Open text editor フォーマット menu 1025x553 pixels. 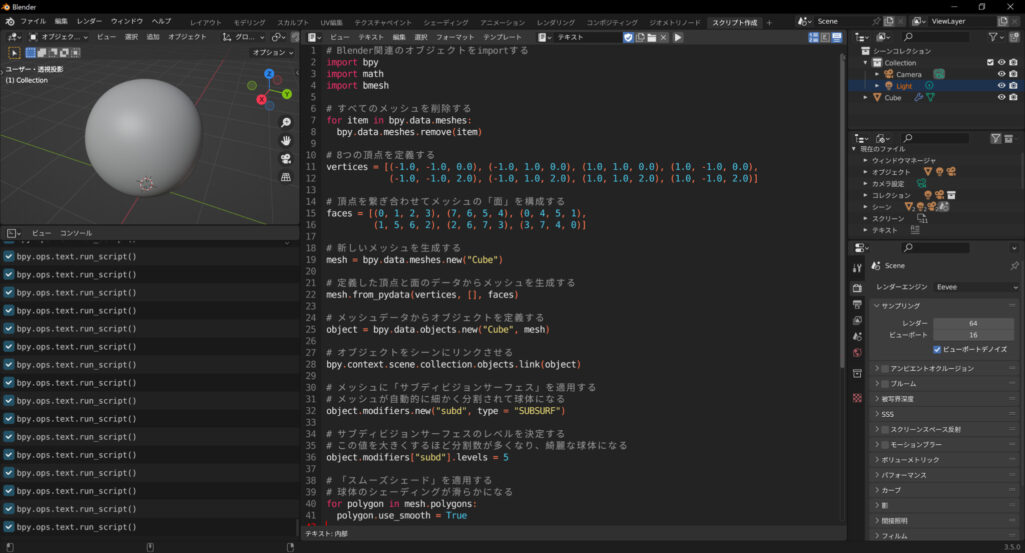[x=455, y=37]
